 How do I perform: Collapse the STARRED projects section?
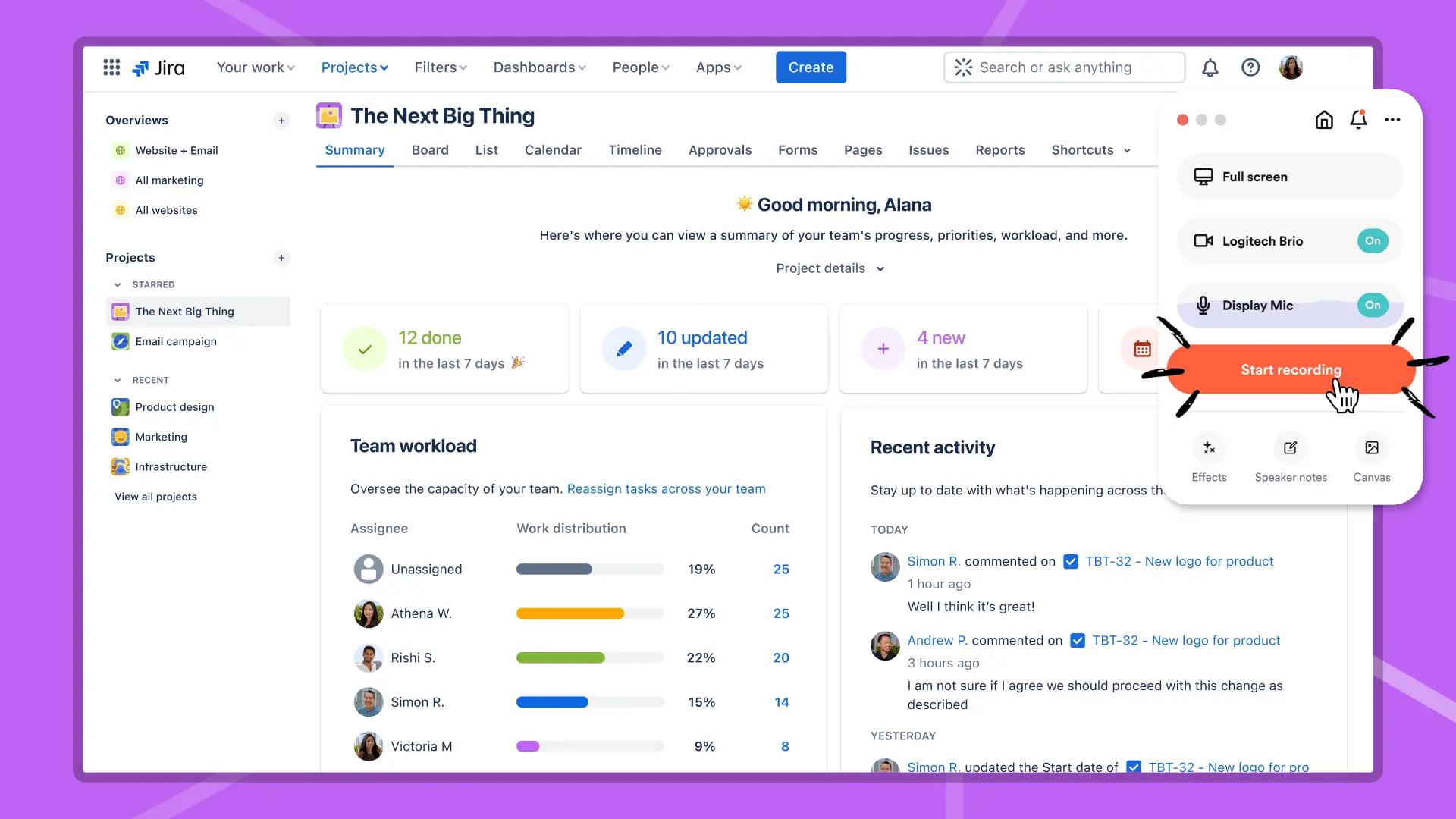[118, 285]
